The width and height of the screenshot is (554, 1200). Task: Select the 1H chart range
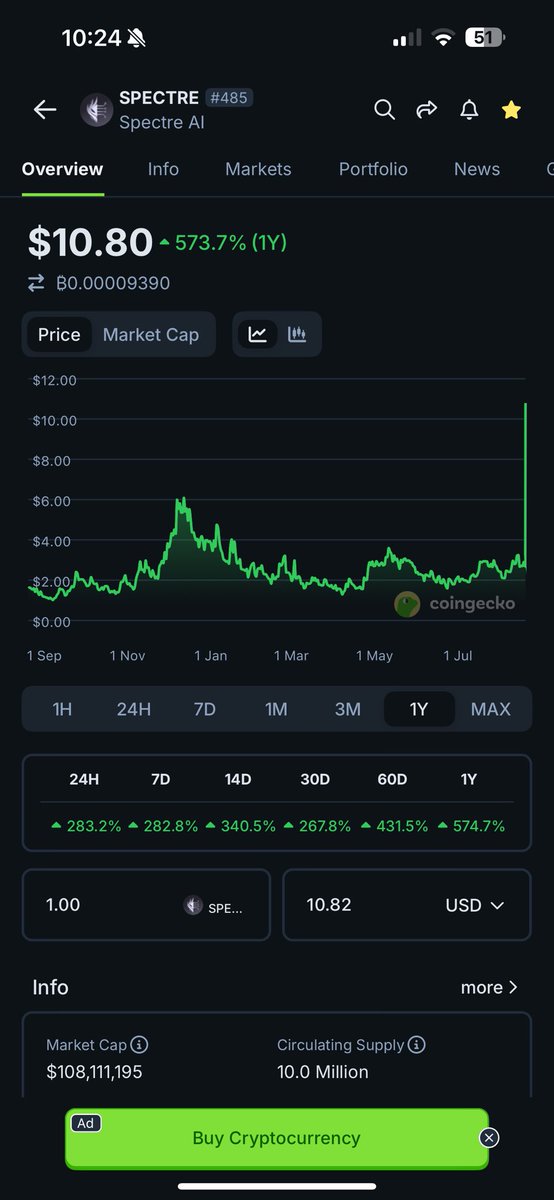click(x=62, y=709)
